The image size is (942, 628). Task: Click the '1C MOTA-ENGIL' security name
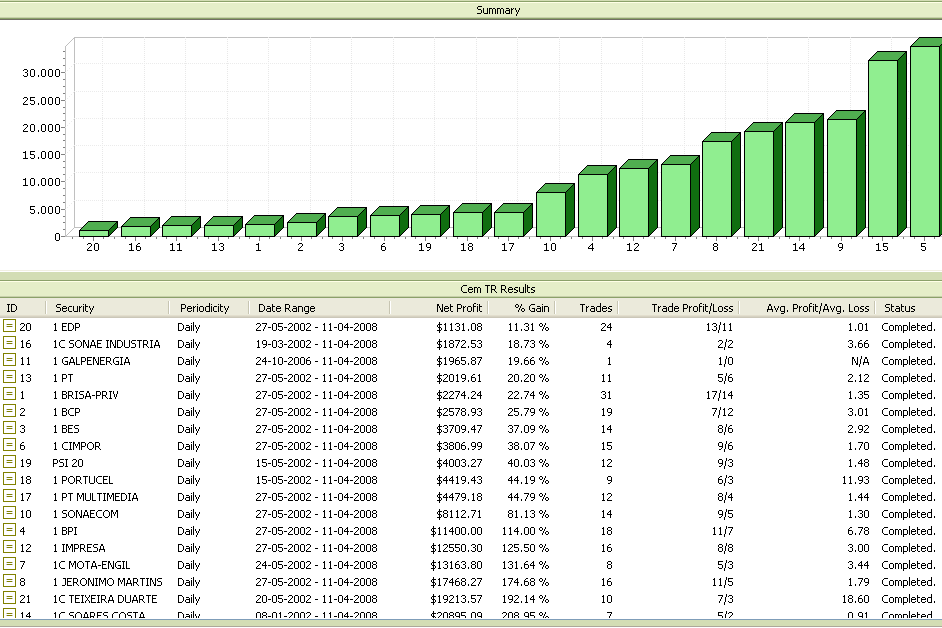point(91,565)
